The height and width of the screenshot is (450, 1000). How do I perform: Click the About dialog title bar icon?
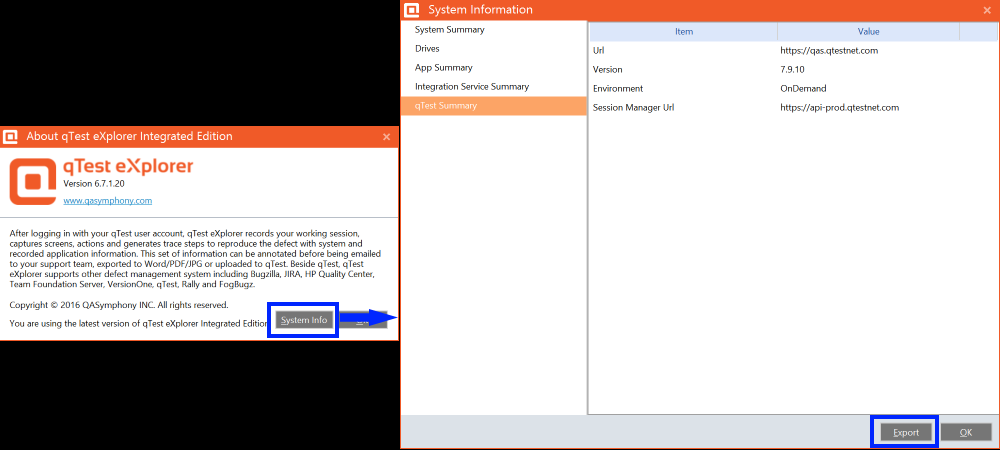(x=10, y=136)
